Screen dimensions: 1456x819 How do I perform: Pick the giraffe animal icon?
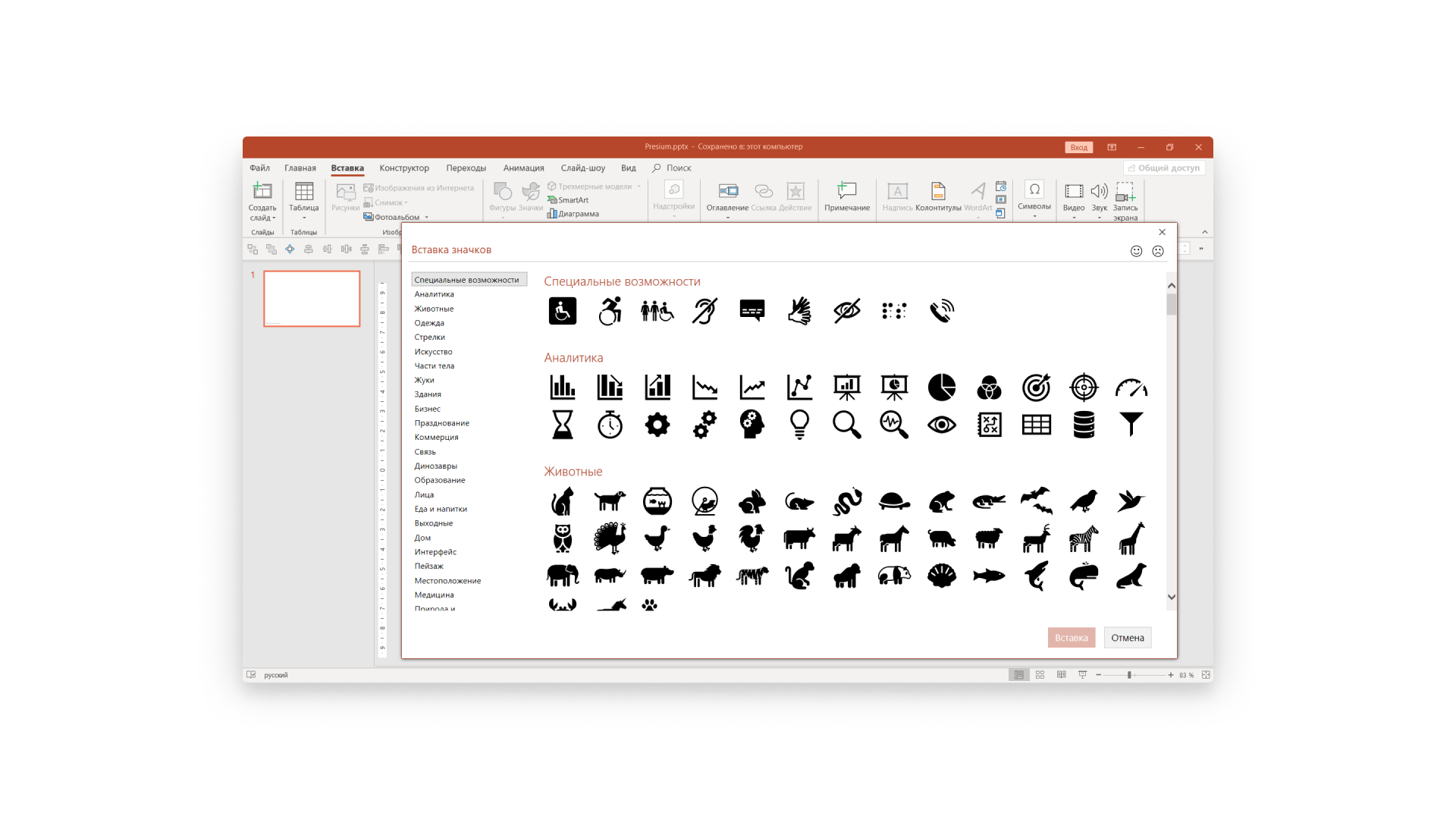pyautogui.click(x=1131, y=538)
